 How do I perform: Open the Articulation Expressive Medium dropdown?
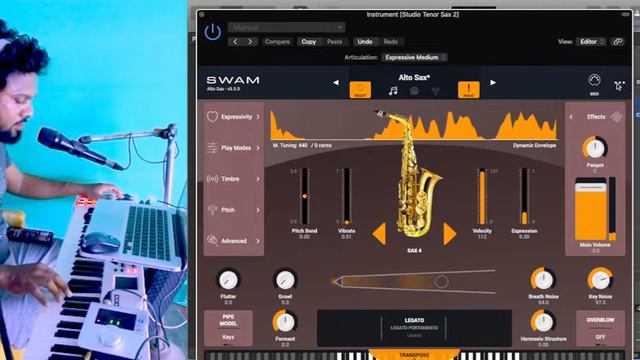pos(415,58)
